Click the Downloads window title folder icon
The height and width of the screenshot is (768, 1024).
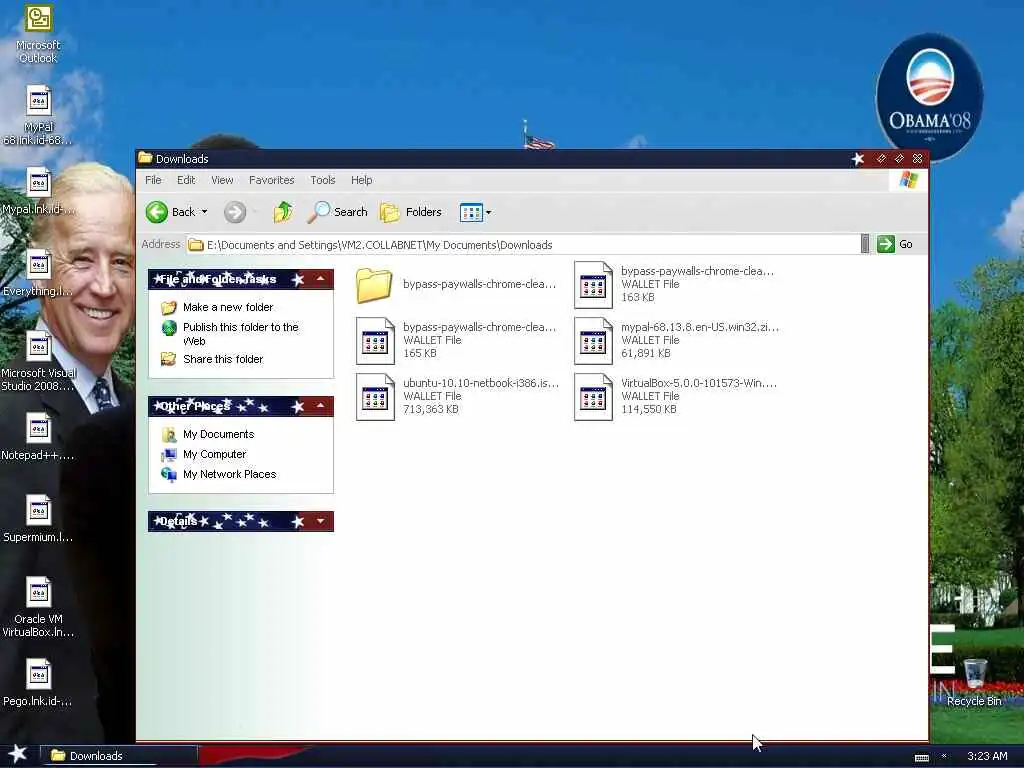[x=146, y=159]
